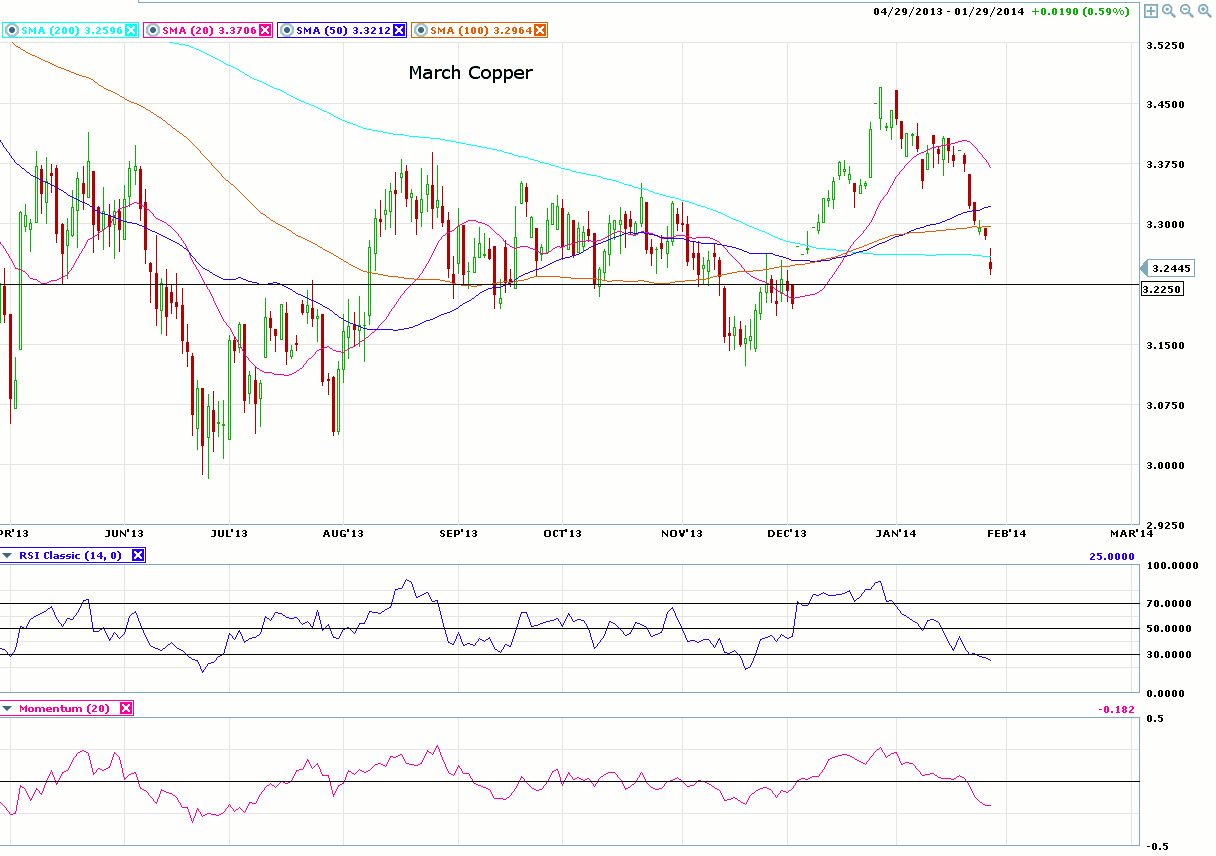Zoom in using the rightmost magnifier icon
This screenshot has width=1216, height=856.
click(1204, 11)
